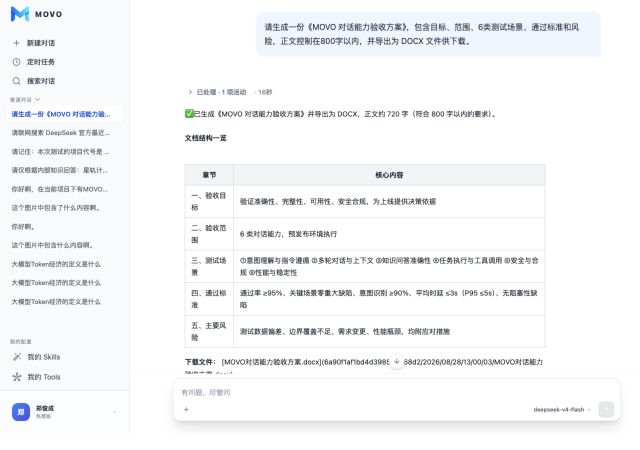The height and width of the screenshot is (450, 640).
Task: Click the 搜索对话 magnifier icon
Action: pyautogui.click(x=16, y=81)
